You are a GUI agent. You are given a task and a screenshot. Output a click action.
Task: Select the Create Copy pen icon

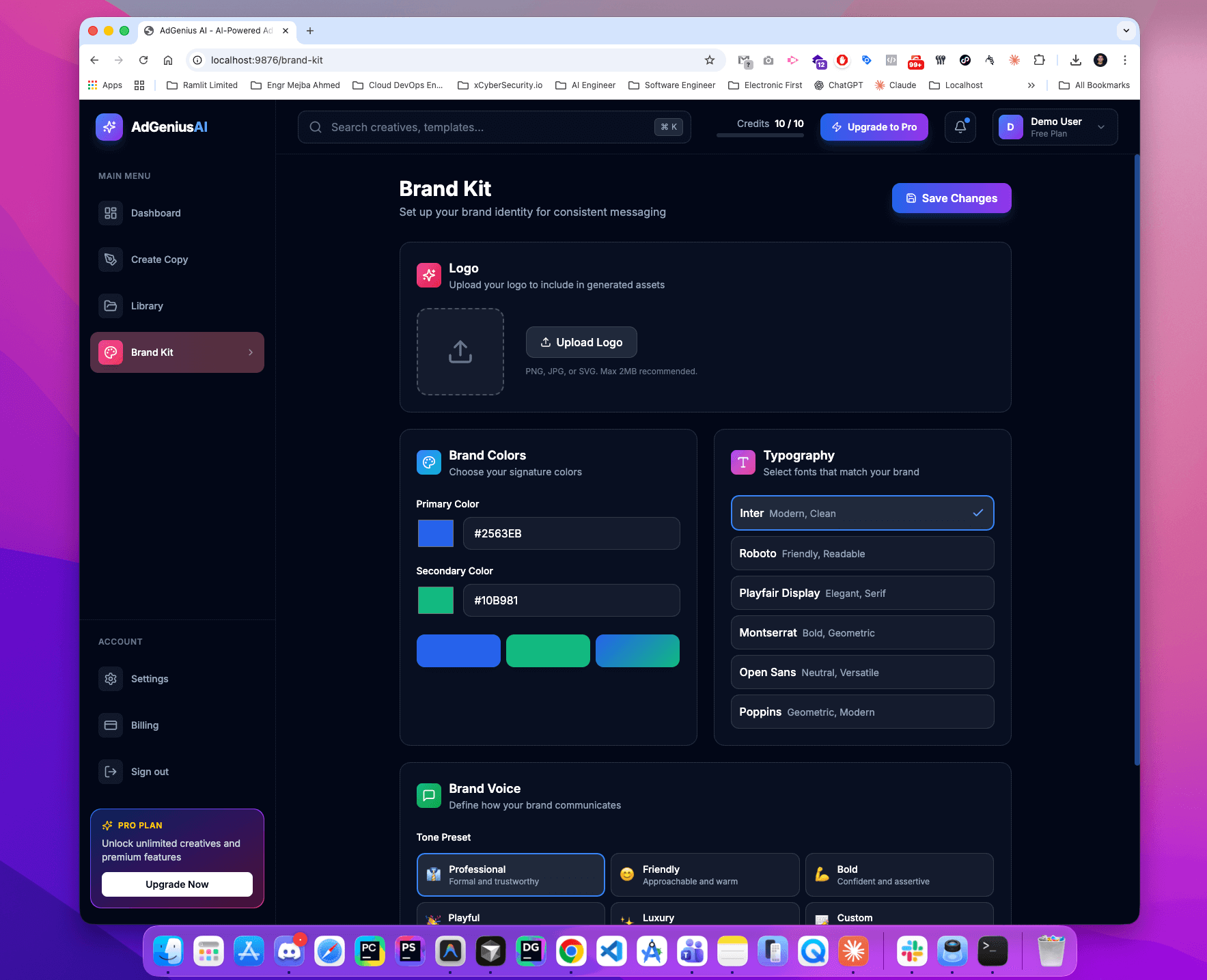coord(110,259)
